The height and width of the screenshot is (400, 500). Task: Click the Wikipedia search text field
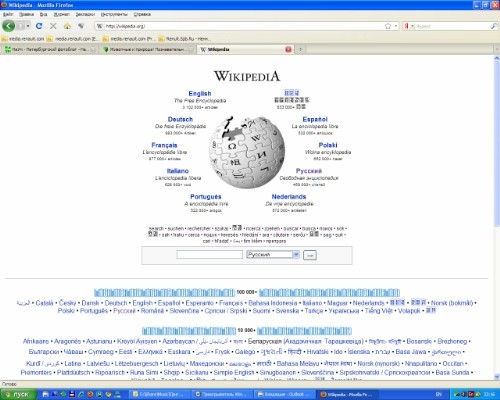[210, 255]
